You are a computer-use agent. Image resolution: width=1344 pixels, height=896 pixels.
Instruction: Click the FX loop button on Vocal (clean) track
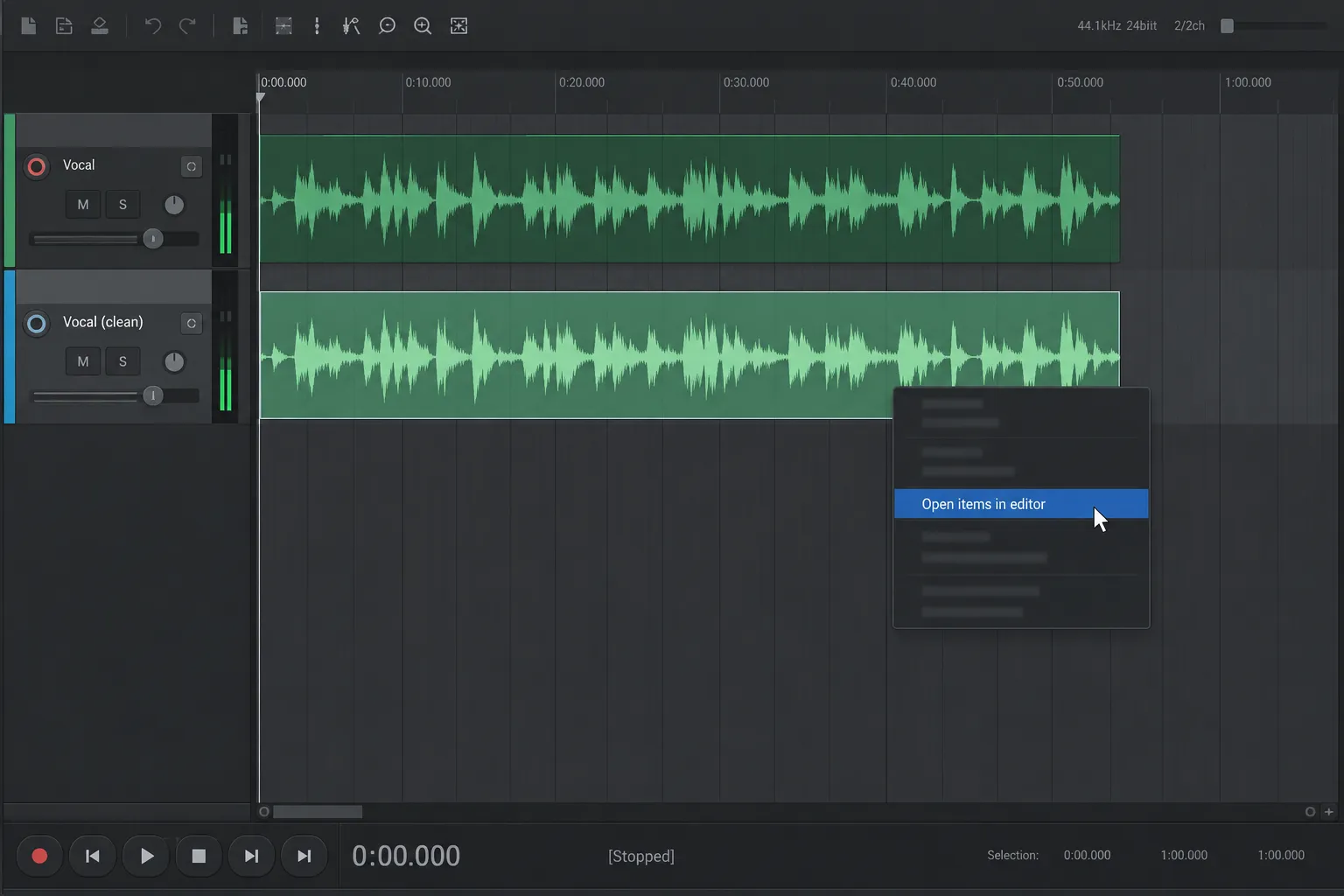(x=191, y=324)
